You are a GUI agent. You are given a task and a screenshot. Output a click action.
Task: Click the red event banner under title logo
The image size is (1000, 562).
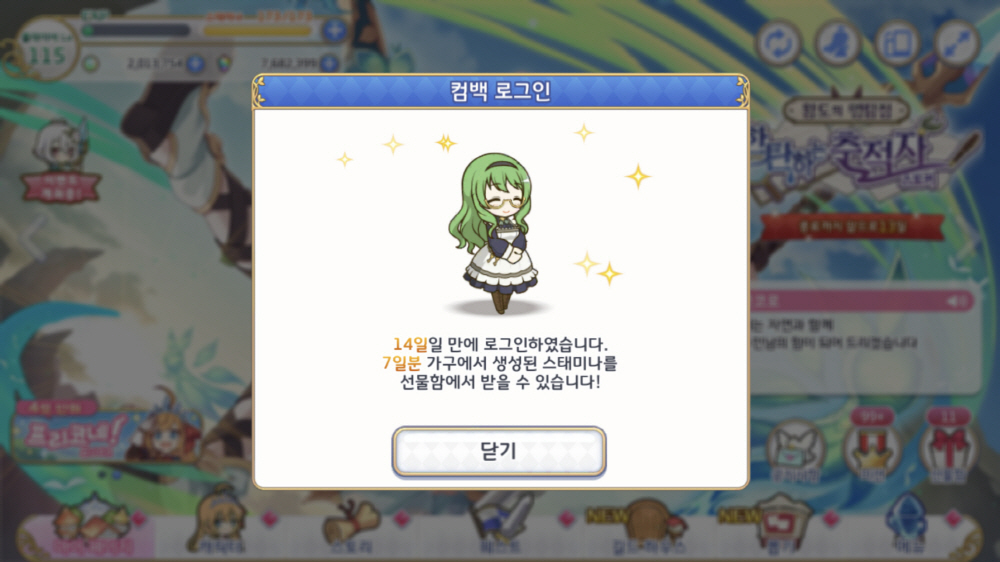(852, 226)
